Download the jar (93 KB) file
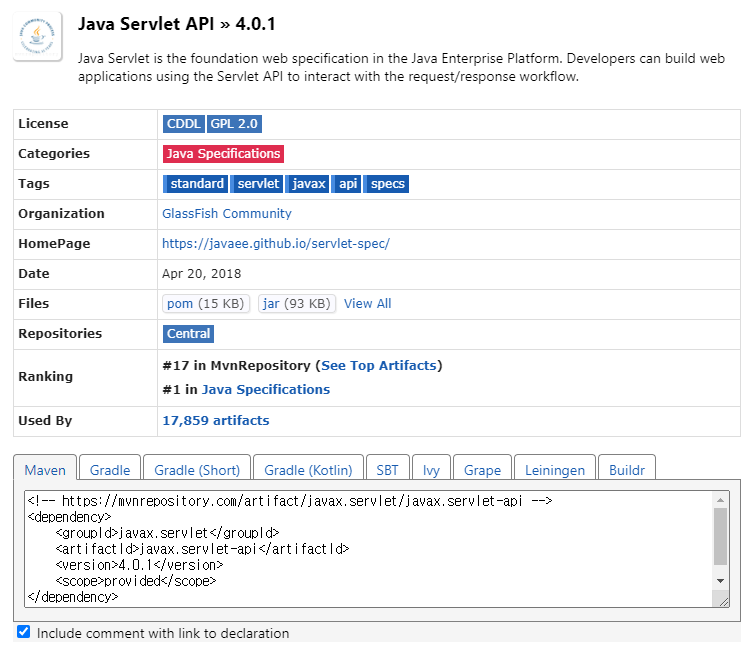 click(297, 304)
